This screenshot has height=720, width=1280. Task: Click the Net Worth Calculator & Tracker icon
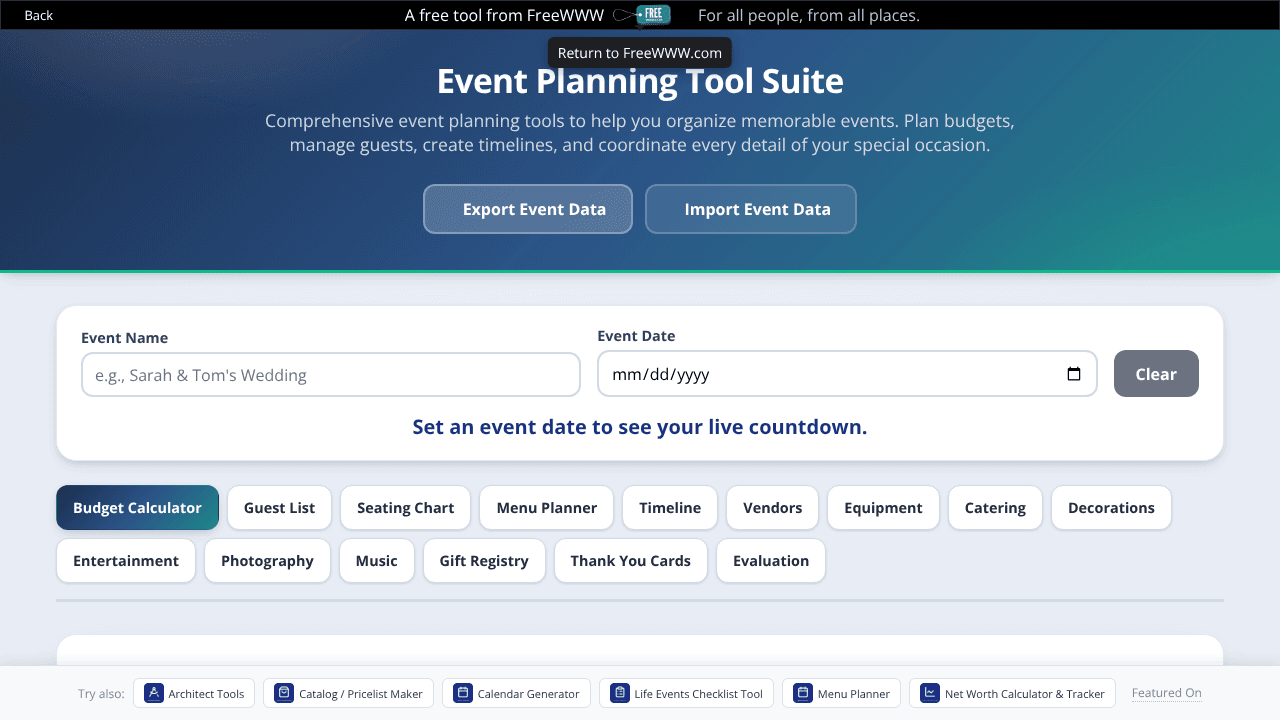tap(930, 693)
